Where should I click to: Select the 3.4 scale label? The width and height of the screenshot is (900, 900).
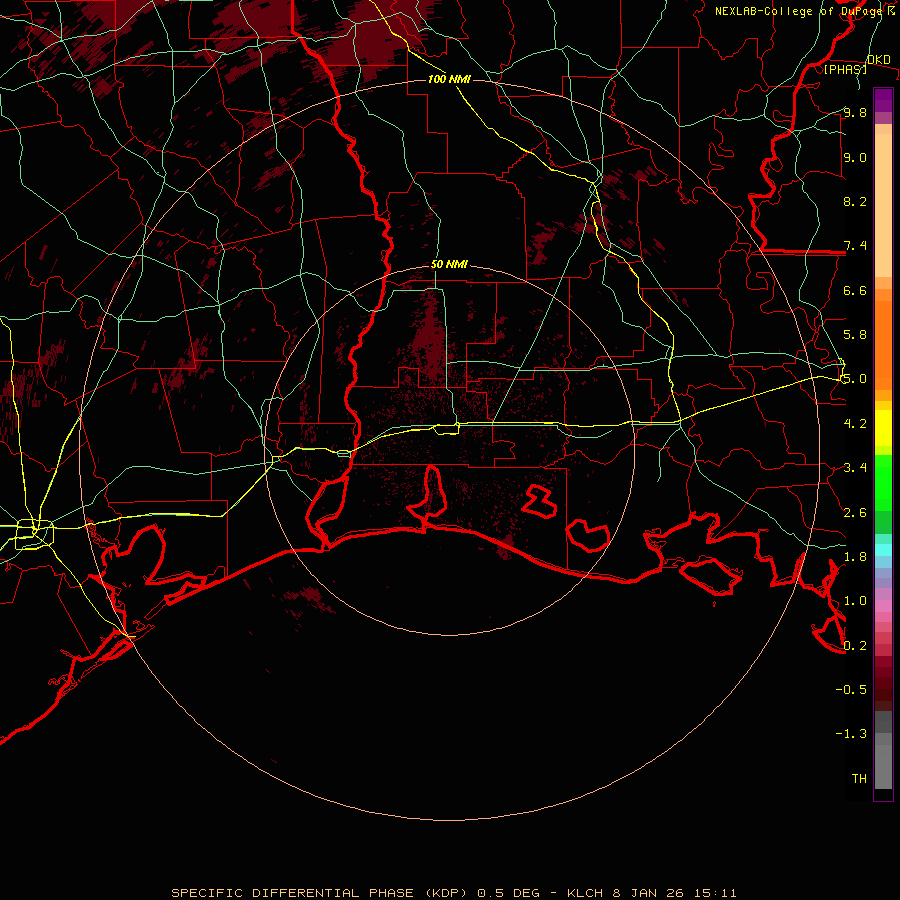coord(855,468)
